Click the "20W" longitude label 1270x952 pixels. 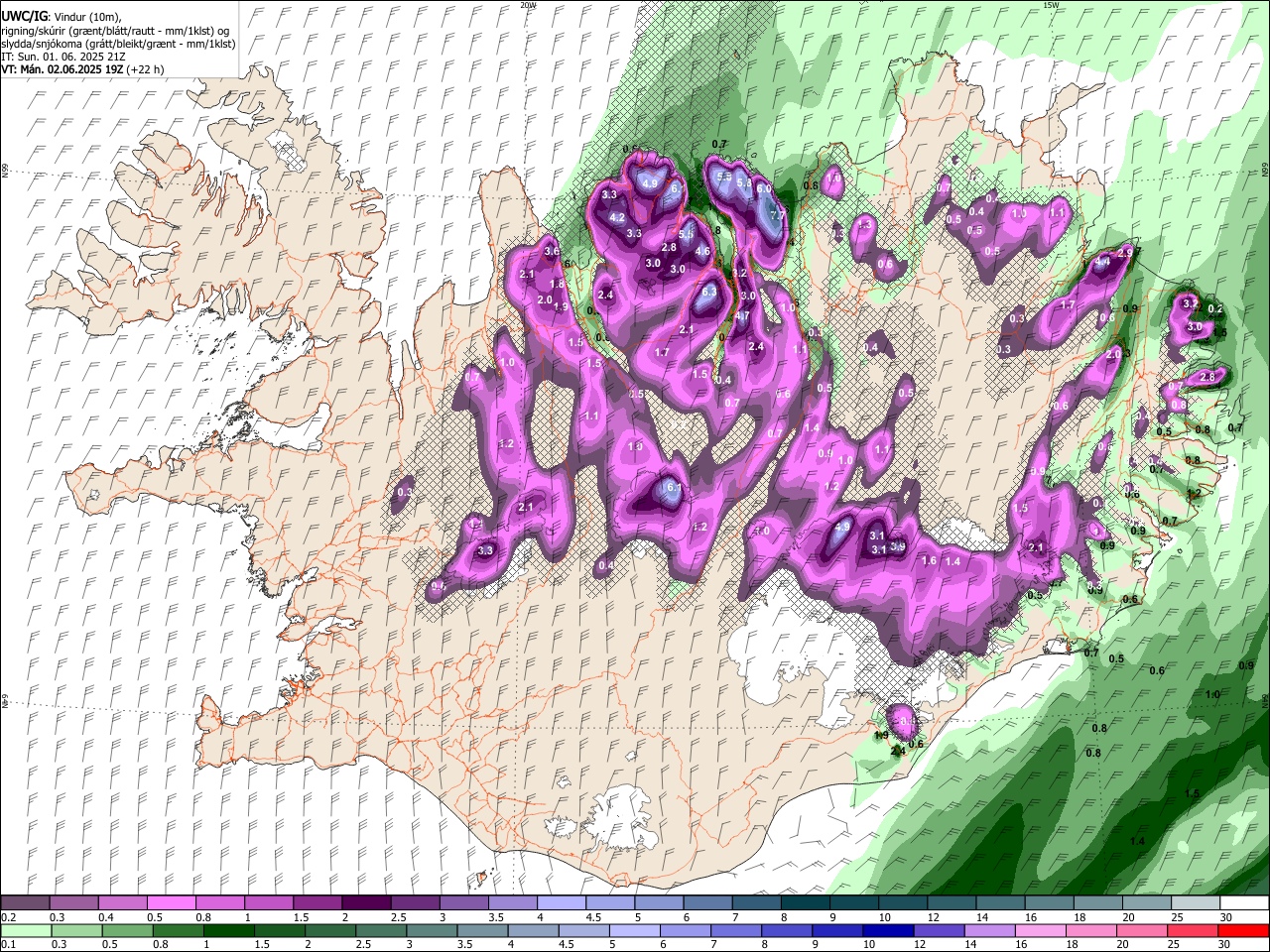pos(528,5)
